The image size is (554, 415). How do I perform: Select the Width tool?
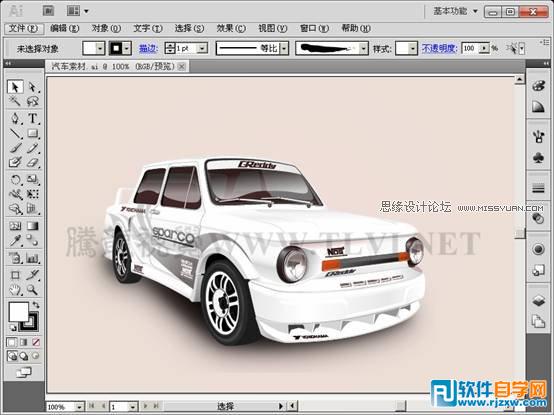(x=15, y=194)
